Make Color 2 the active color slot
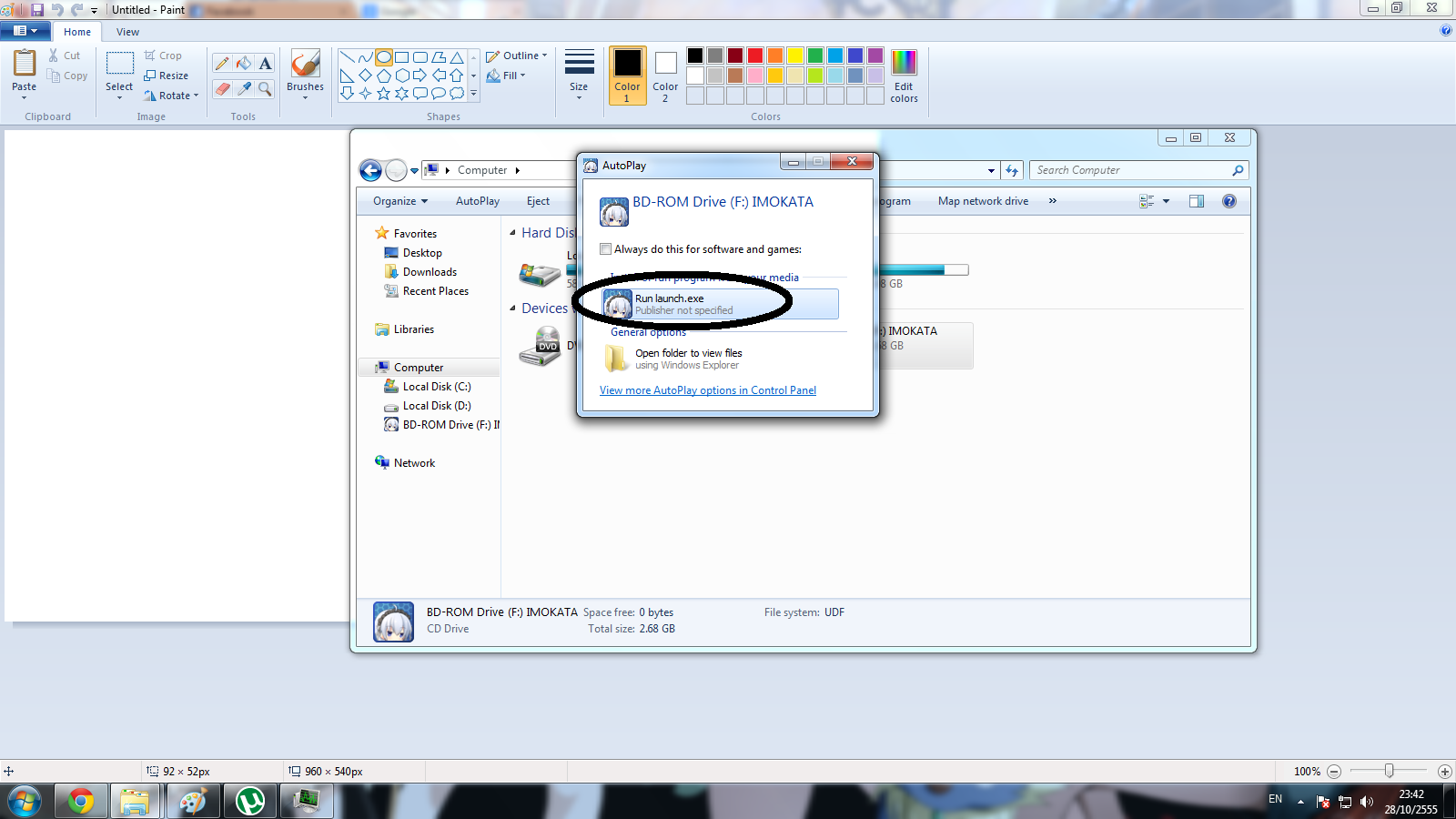This screenshot has width=1456, height=819. 665,76
